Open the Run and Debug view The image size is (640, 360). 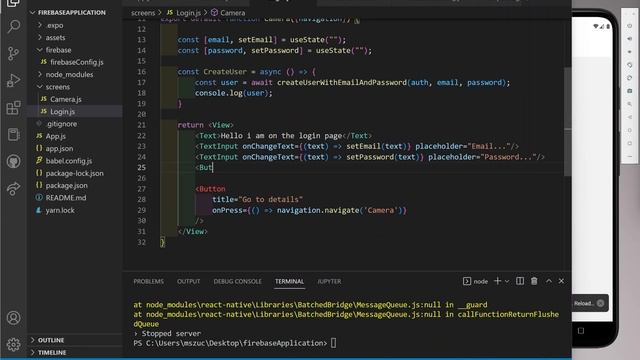(13, 80)
